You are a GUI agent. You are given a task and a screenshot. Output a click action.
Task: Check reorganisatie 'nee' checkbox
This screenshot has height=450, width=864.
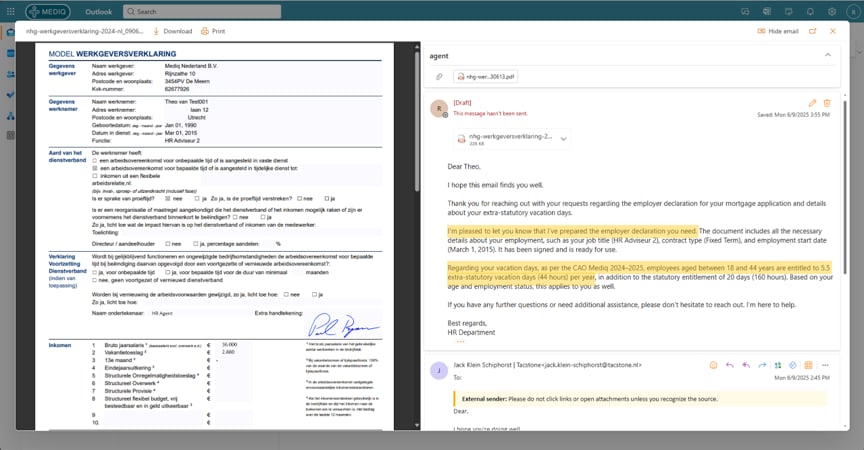click(x=235, y=217)
